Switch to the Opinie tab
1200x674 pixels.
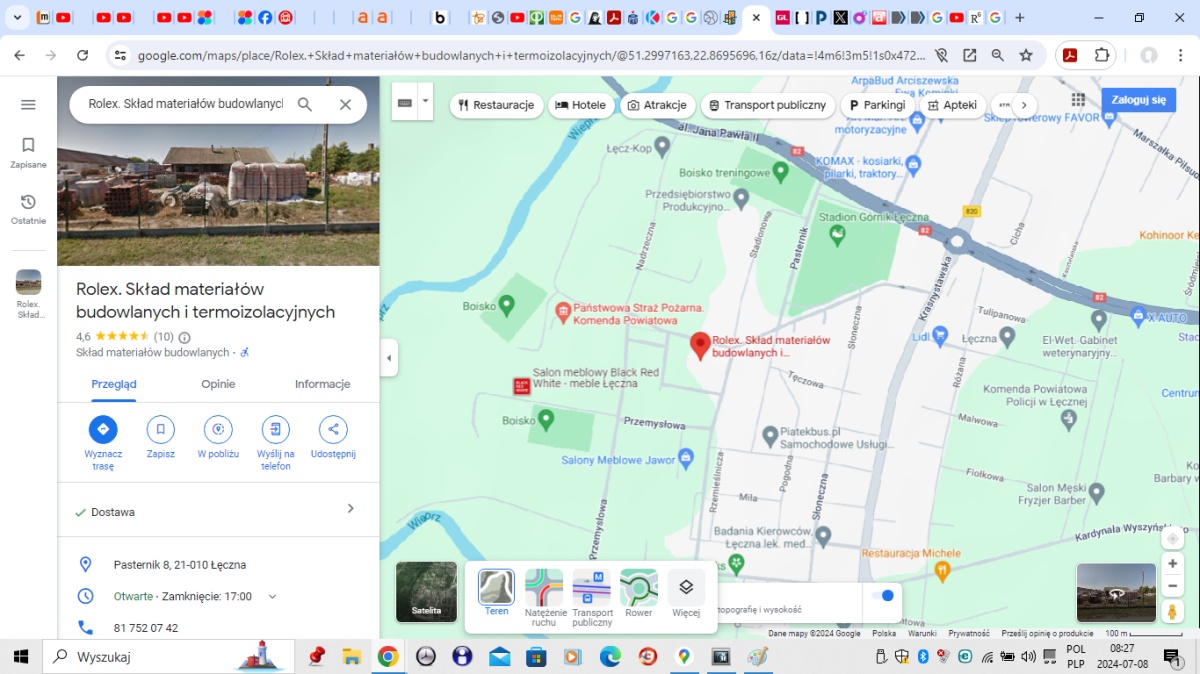(x=218, y=384)
